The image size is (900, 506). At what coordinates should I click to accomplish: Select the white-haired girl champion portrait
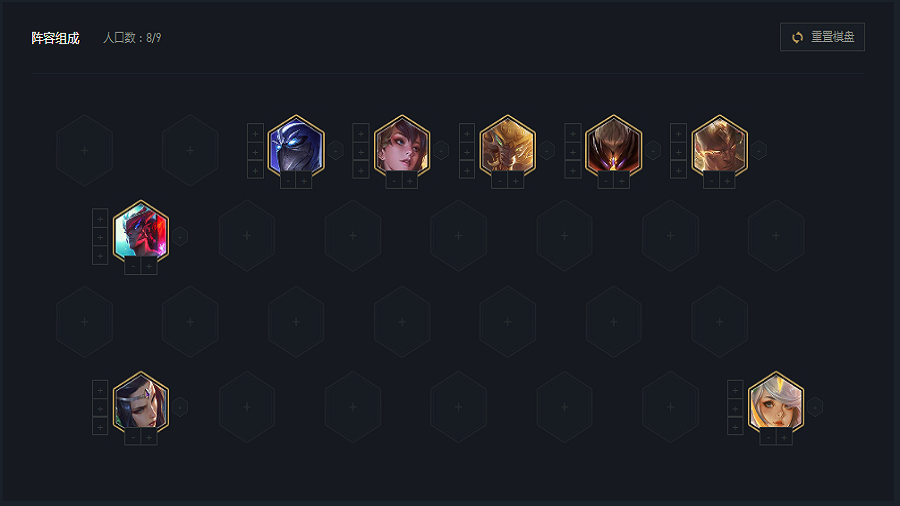[x=775, y=402]
